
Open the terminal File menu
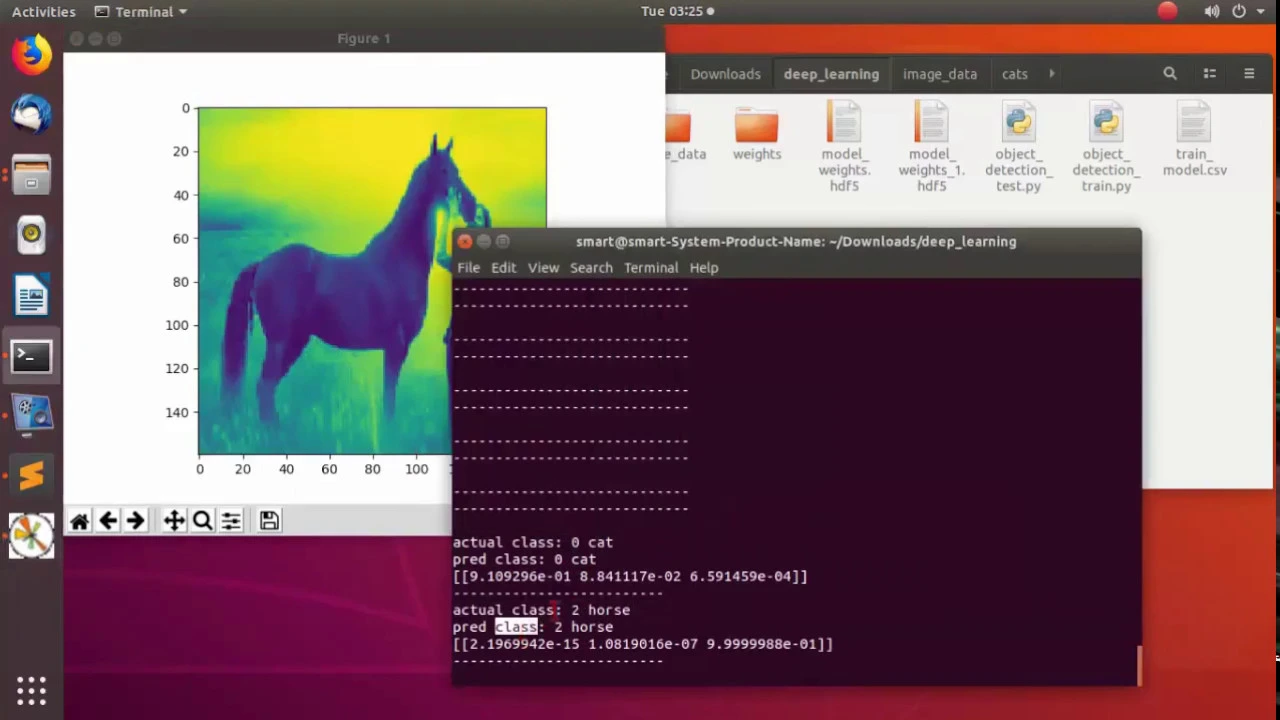pyautogui.click(x=468, y=267)
